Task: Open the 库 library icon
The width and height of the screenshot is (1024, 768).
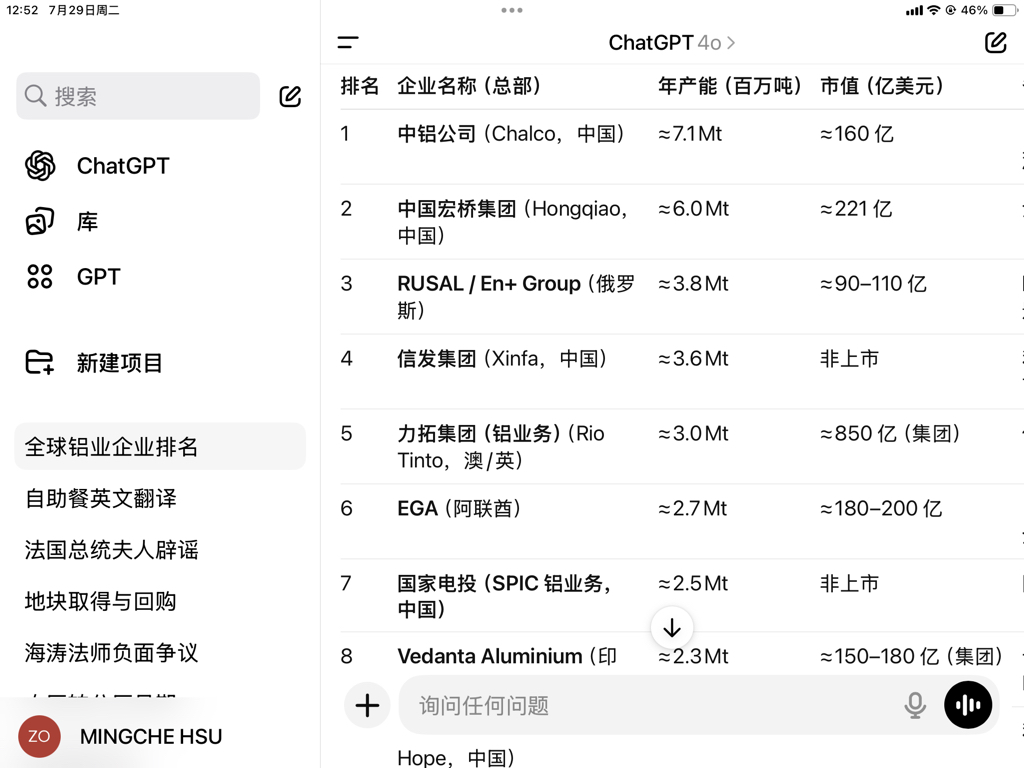Action: (40, 221)
